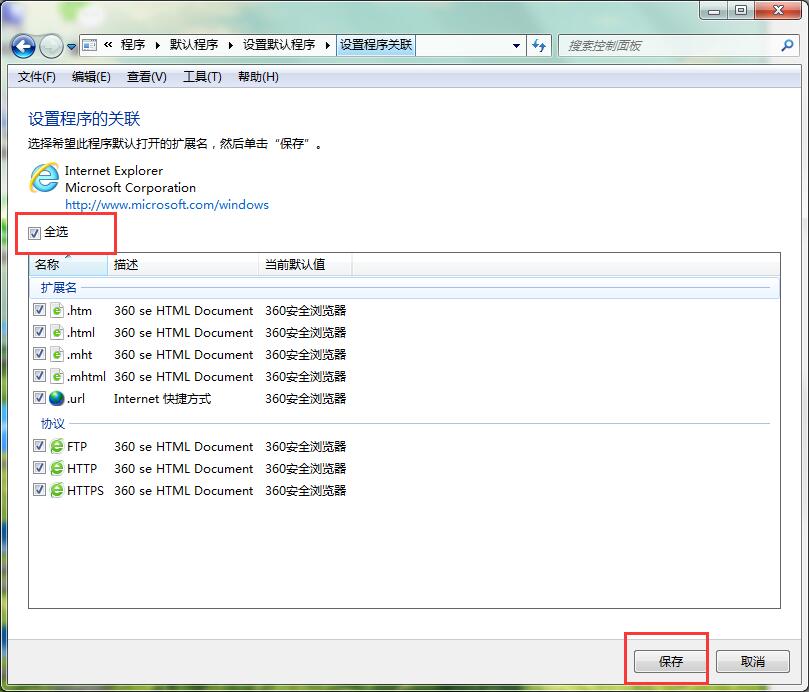
Task: Click the 'Internet 快捷方式' description
Action: pos(163,398)
